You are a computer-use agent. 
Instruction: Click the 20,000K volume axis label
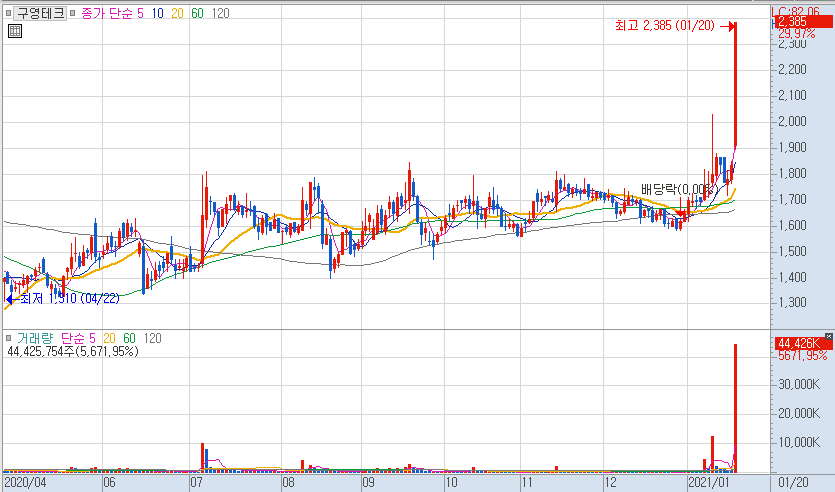click(x=799, y=413)
